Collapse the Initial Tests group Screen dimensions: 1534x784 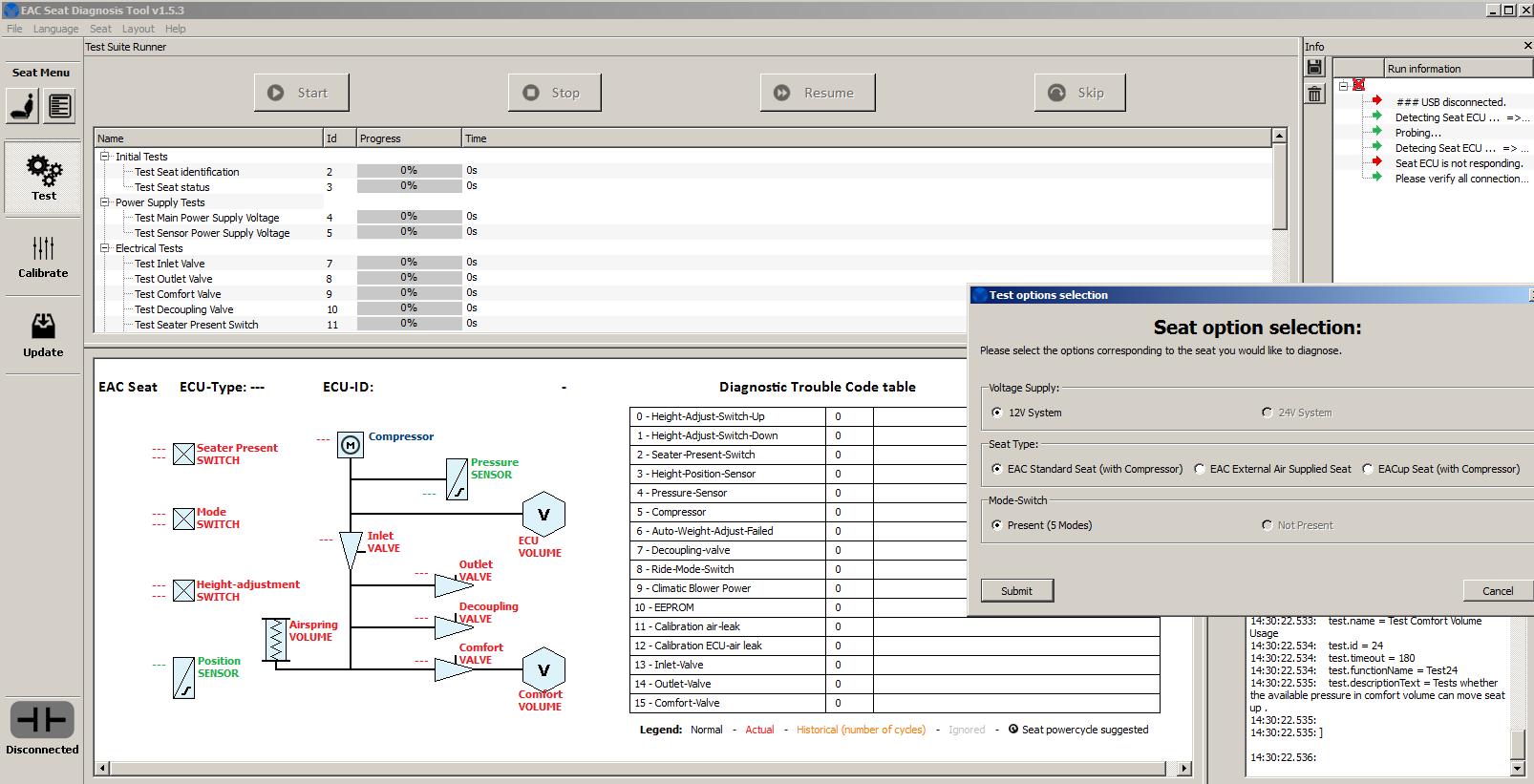pos(105,157)
